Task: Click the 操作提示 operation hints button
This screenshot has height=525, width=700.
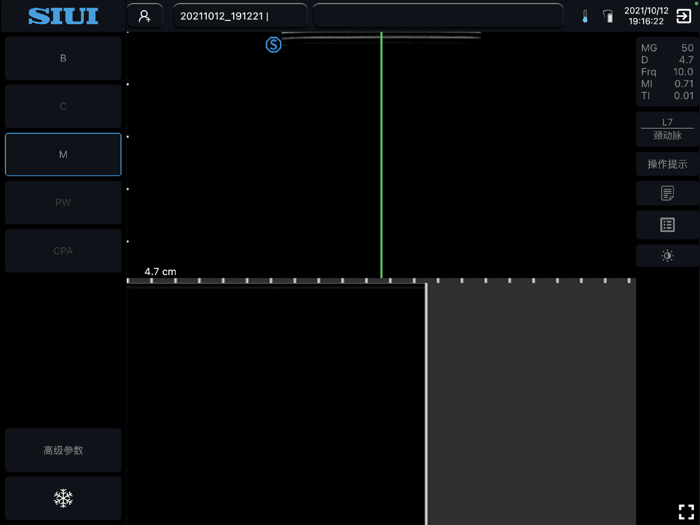Action: (x=667, y=164)
